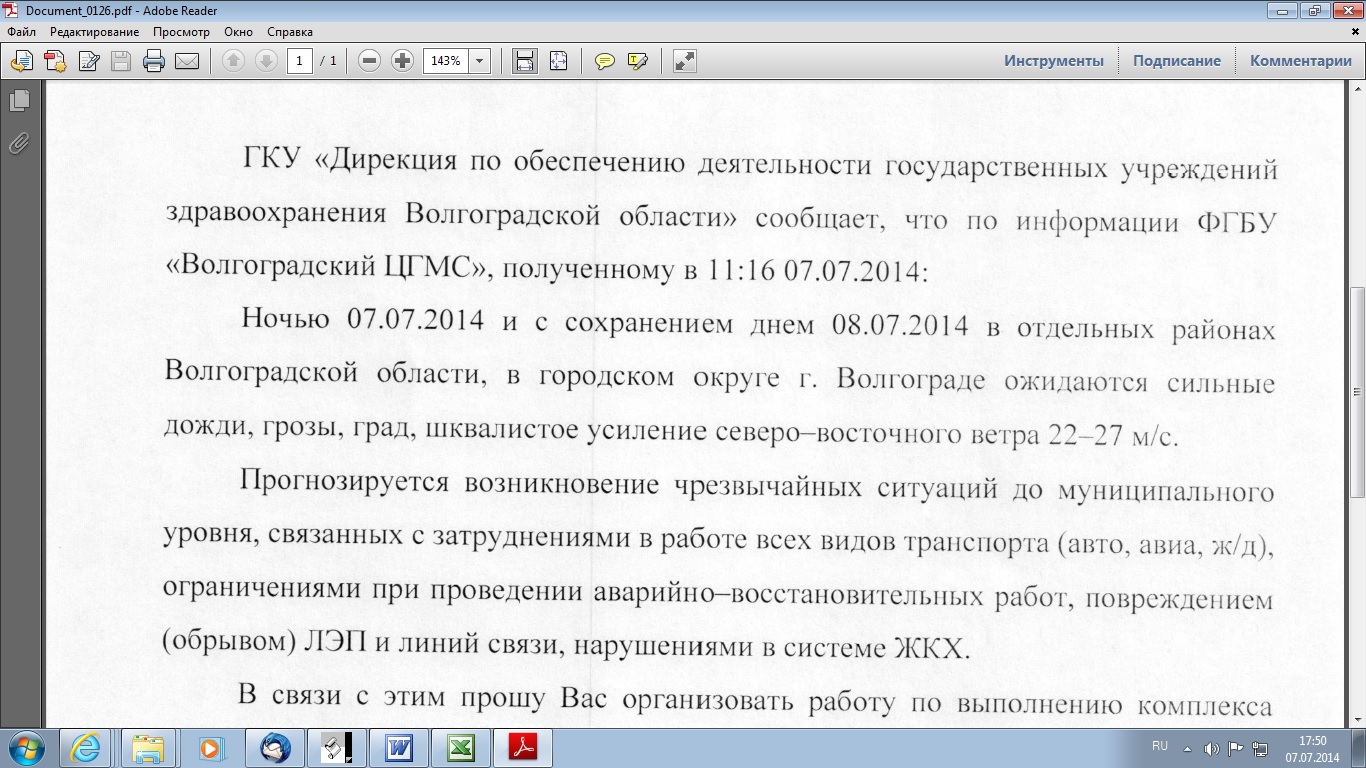Fit one full page to window icon
1366x768 pixels.
(558, 61)
